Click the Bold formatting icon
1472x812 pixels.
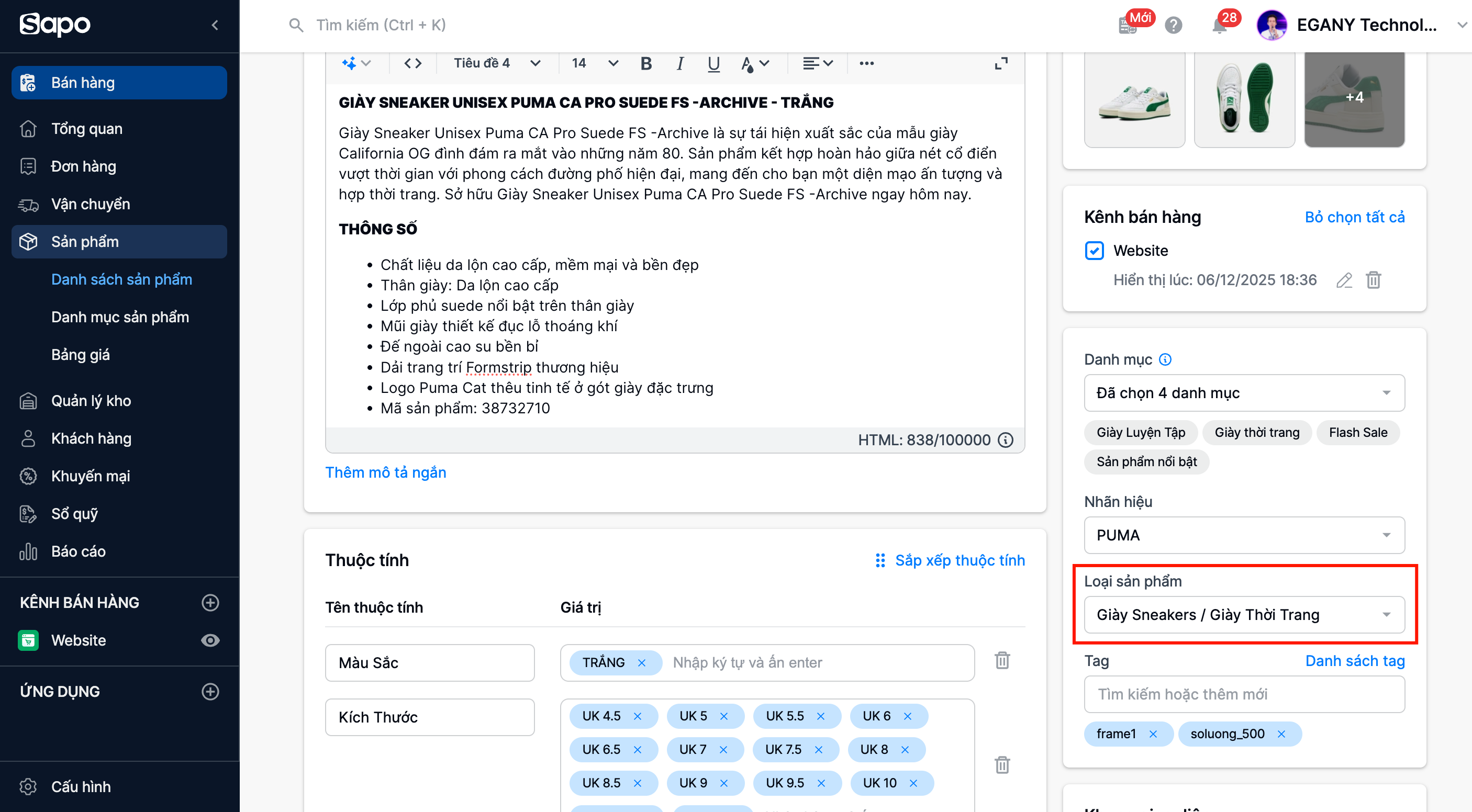tap(646, 63)
